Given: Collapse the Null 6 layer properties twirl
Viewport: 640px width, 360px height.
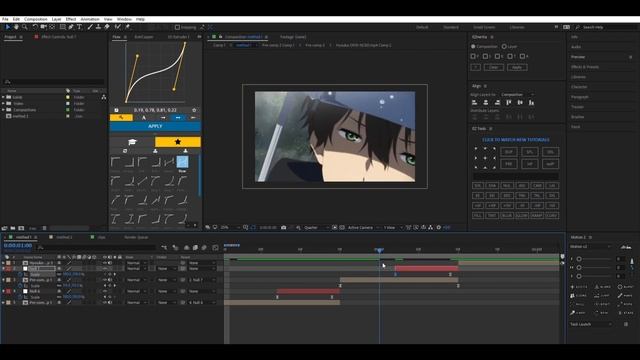Looking at the screenshot, I should pyautogui.click(x=3, y=291).
